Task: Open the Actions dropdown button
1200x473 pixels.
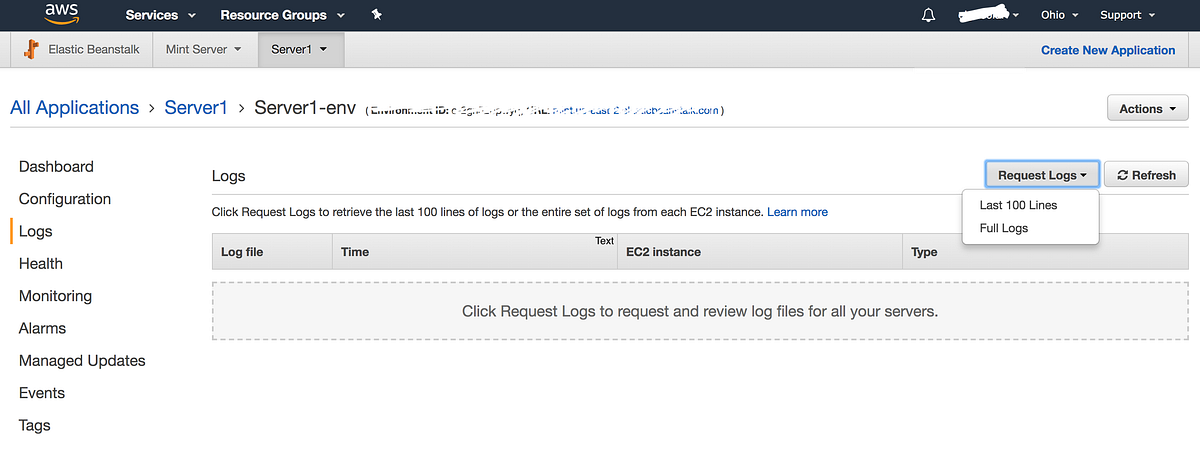Action: (x=1147, y=109)
